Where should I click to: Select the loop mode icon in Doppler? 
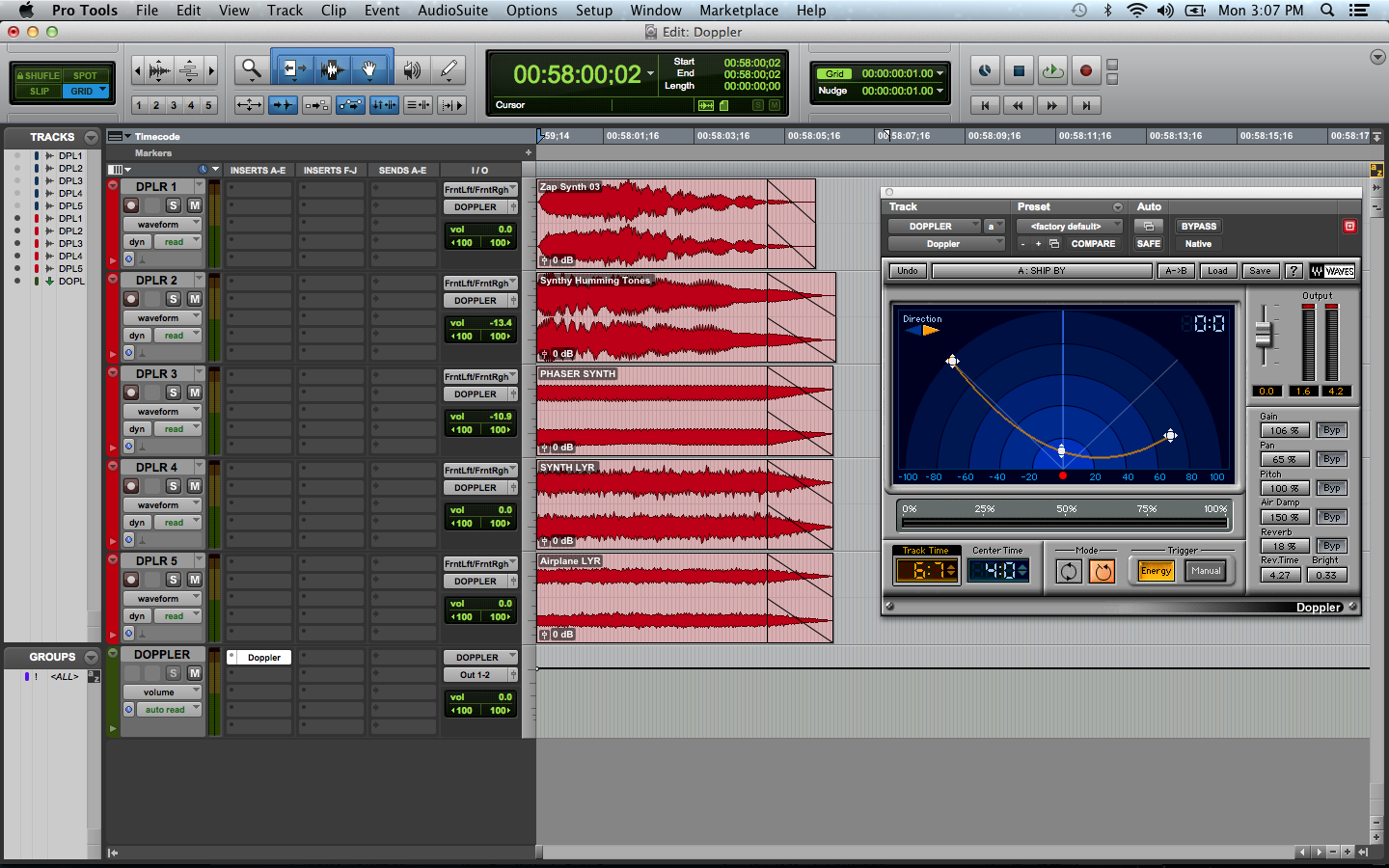1069,571
